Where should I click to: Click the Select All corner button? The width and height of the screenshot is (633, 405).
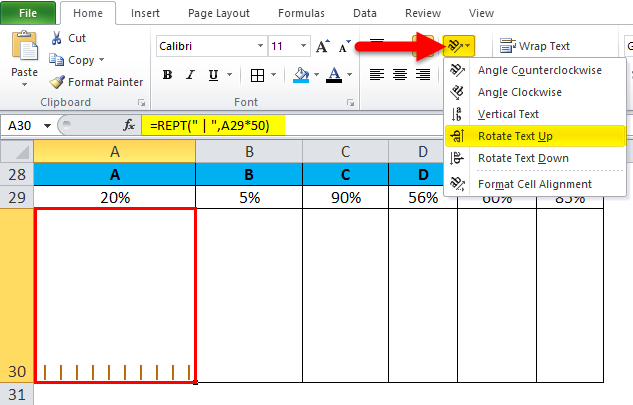coord(17,151)
